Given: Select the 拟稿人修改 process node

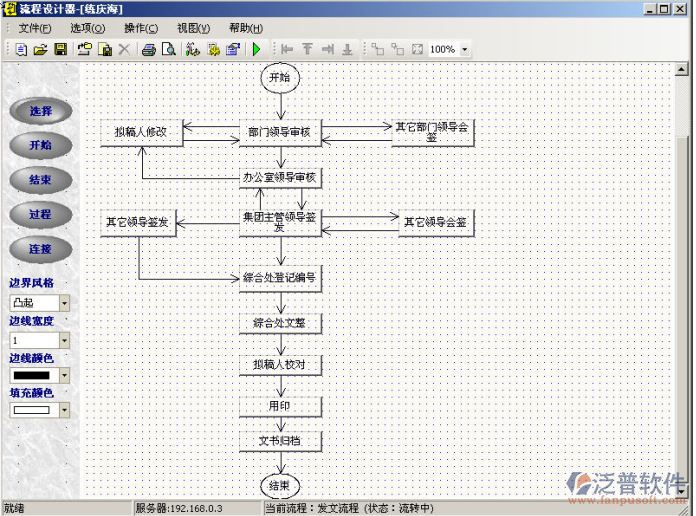Looking at the screenshot, I should (142, 132).
